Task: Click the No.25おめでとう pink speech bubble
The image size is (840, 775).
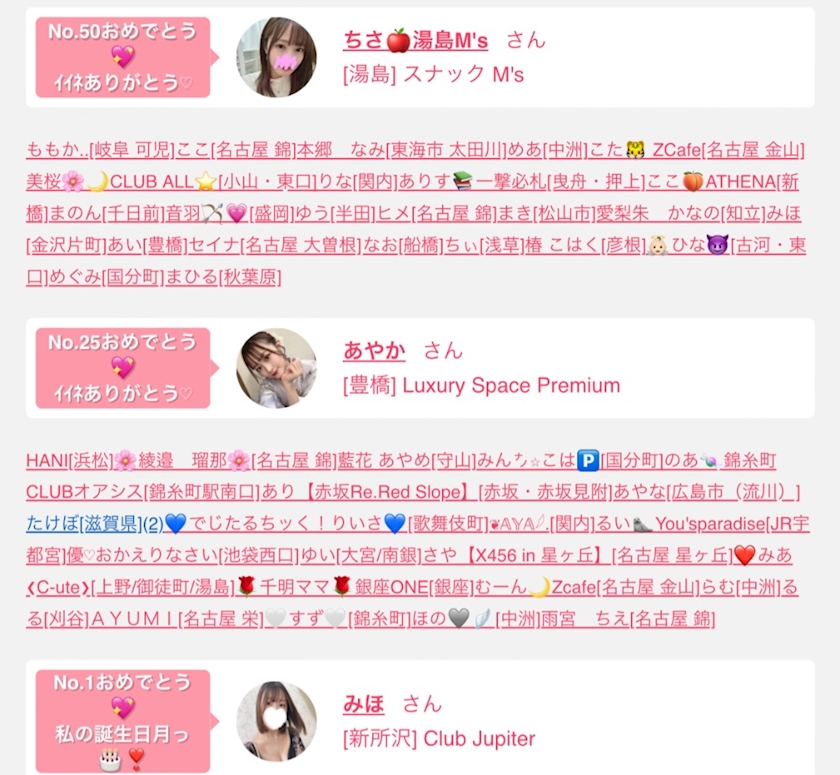Action: click(x=123, y=368)
